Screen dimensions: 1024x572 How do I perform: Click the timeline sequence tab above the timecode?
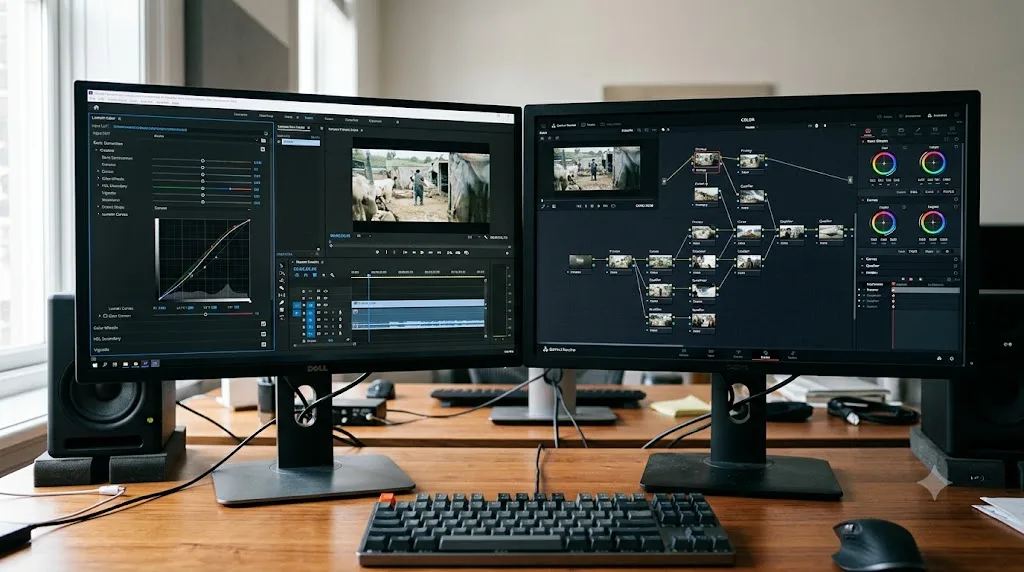click(308, 262)
